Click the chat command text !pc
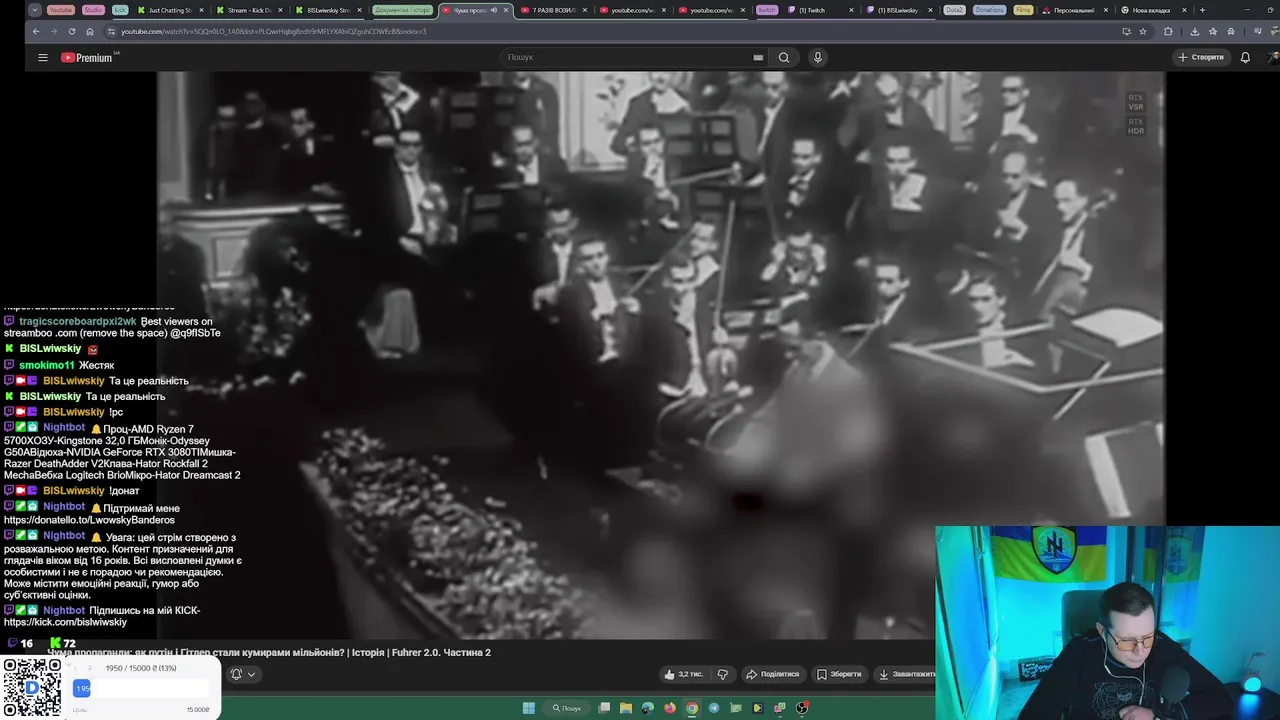 (115, 412)
